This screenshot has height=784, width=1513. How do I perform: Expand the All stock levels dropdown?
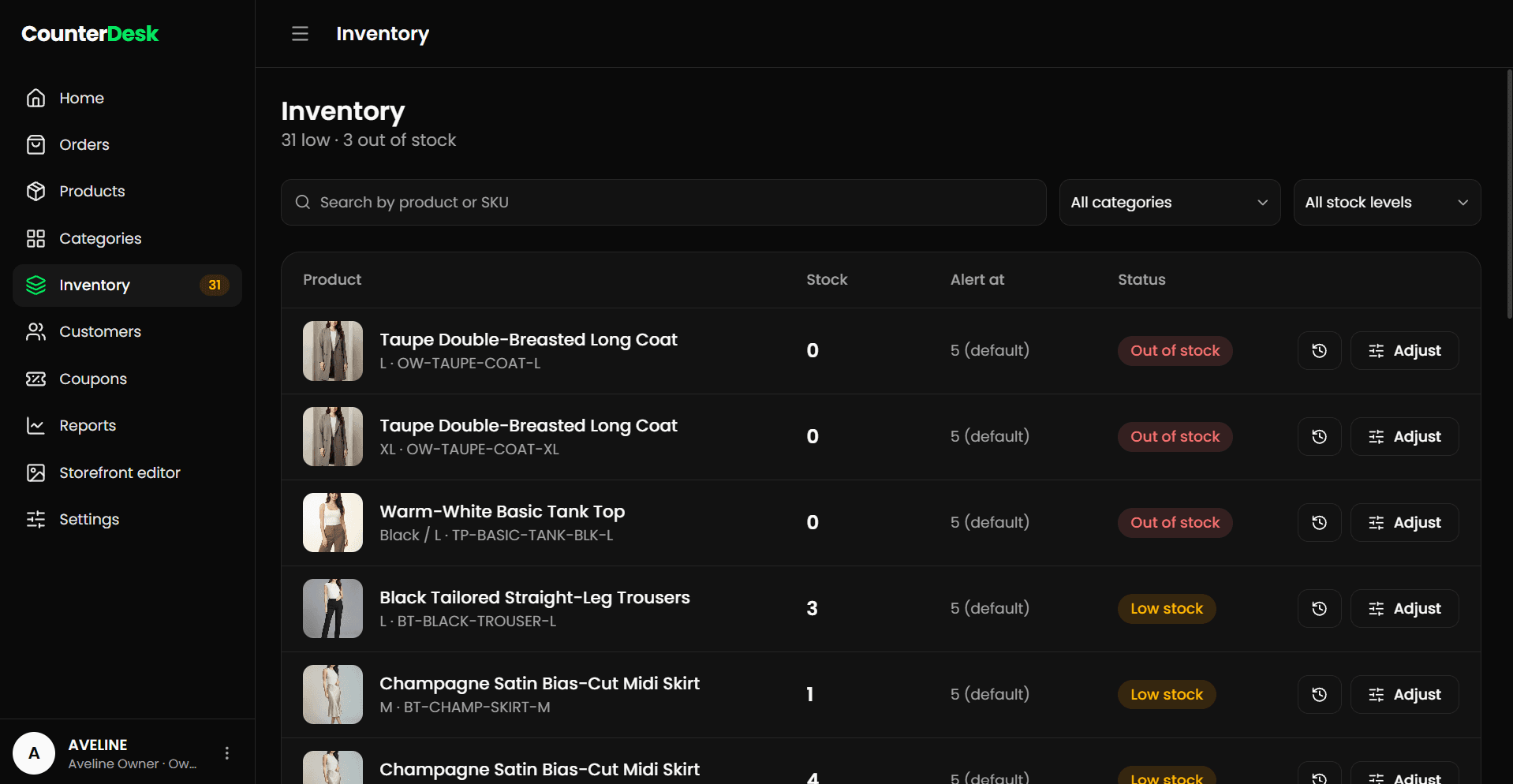point(1387,203)
